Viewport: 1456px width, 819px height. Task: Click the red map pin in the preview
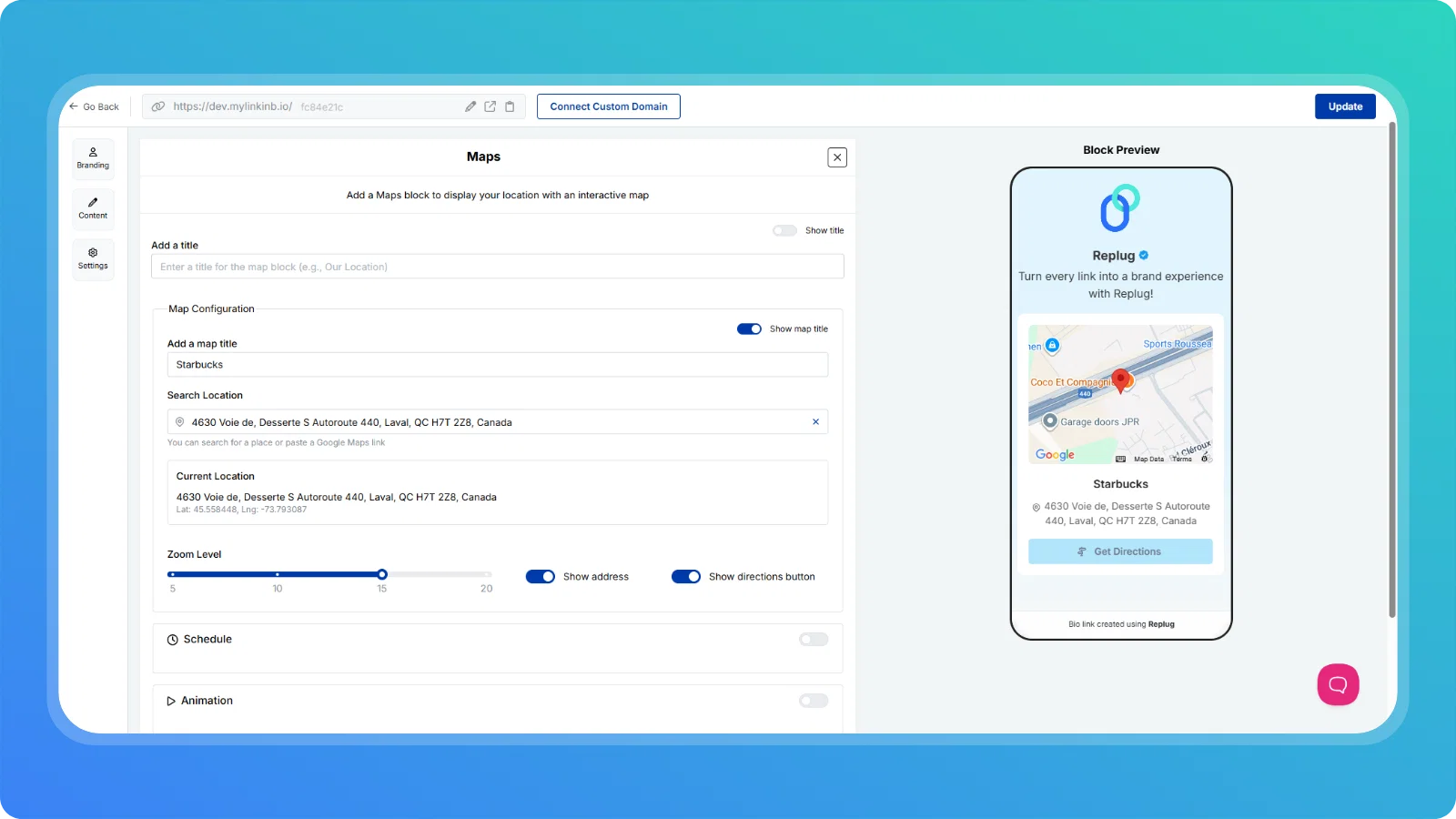[1120, 381]
